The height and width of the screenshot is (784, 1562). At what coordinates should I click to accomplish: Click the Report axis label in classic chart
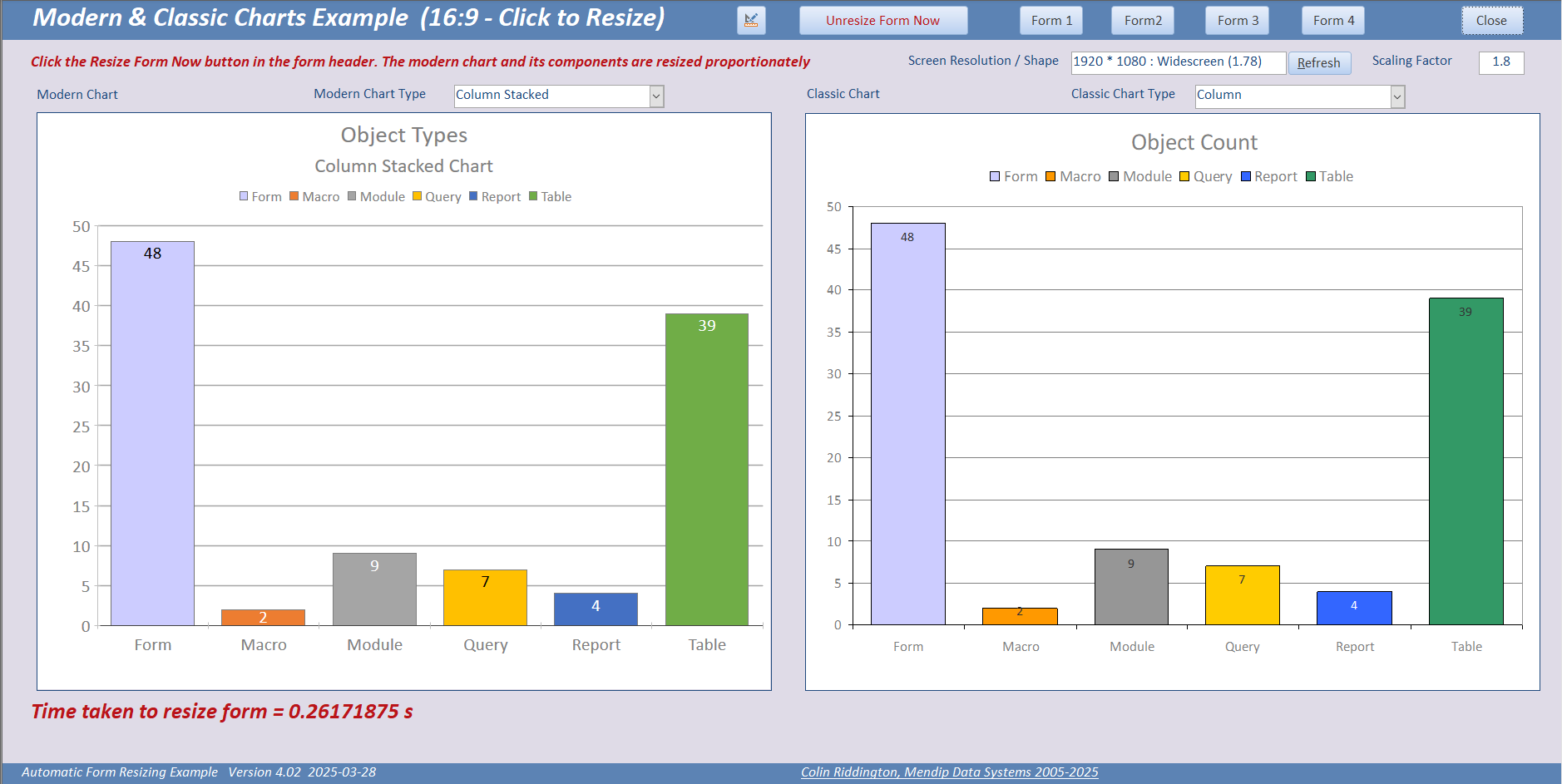[1355, 647]
